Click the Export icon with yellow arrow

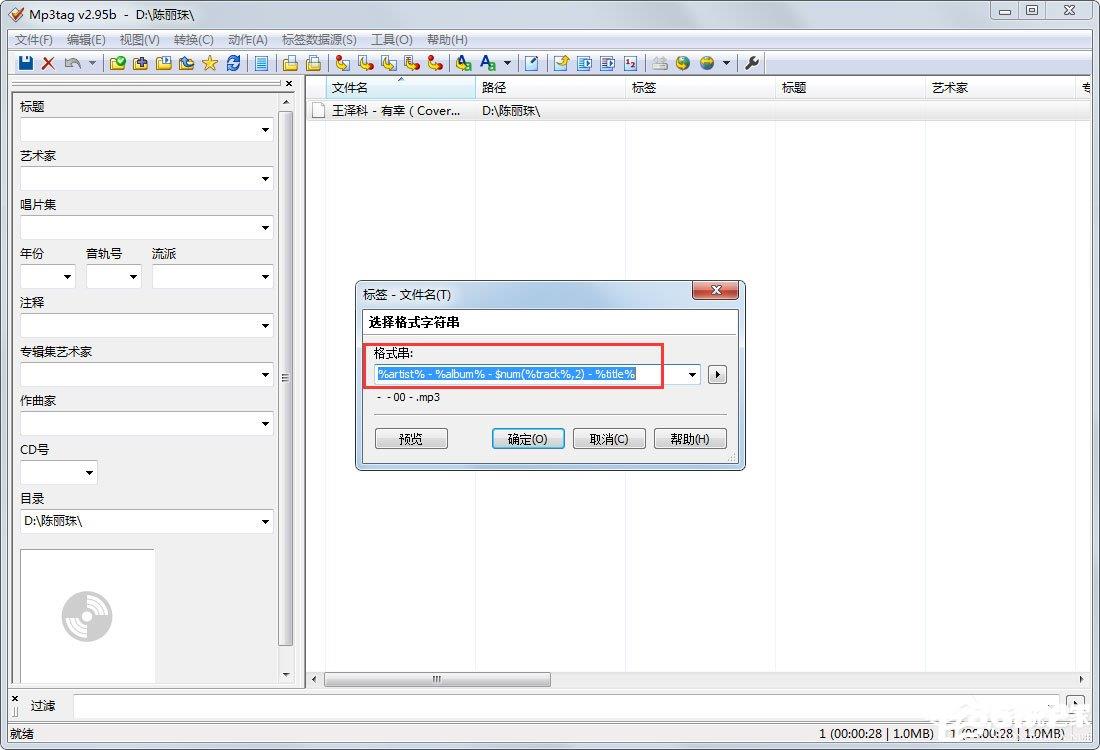pos(561,63)
